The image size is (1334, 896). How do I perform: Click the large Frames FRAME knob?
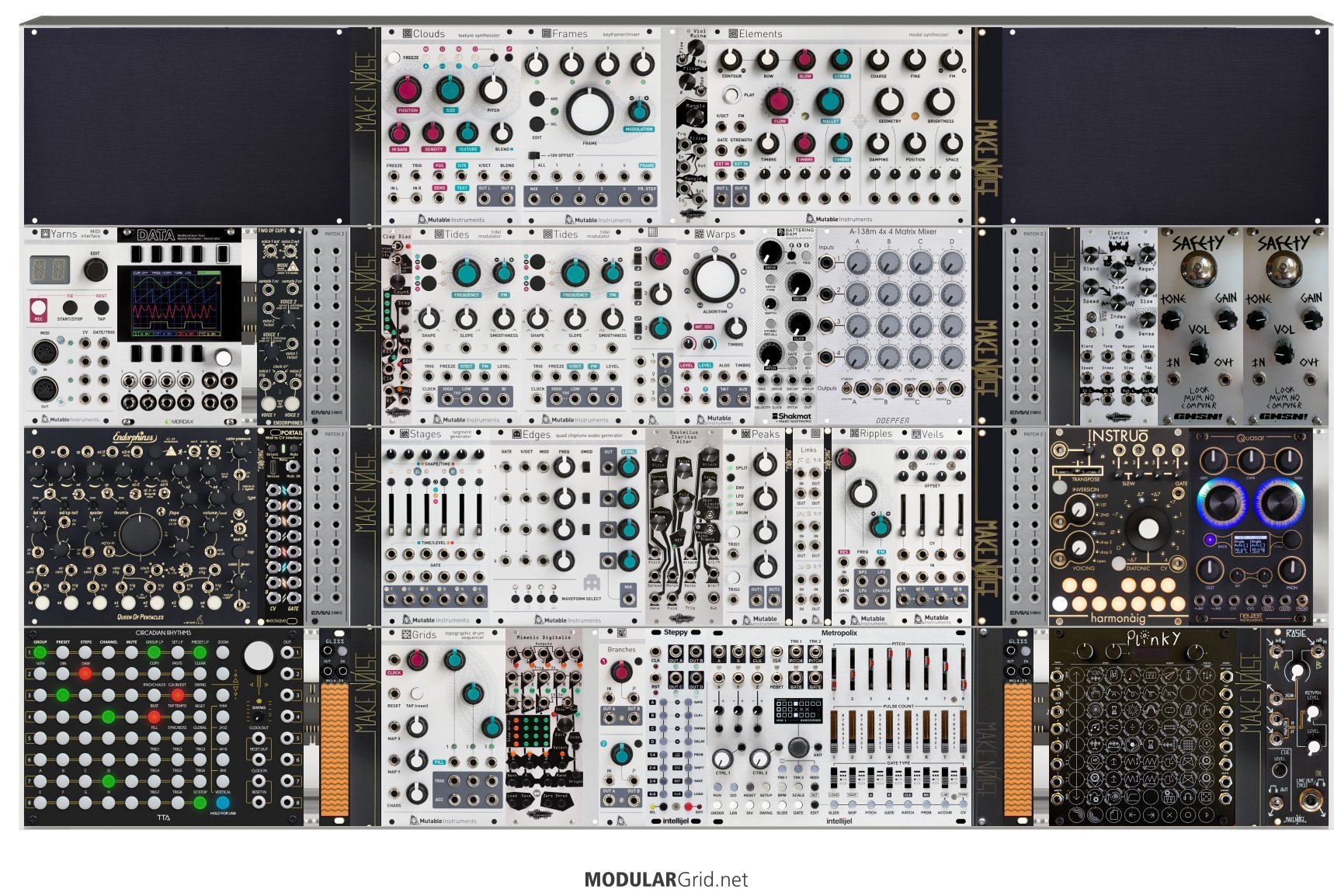pyautogui.click(x=590, y=112)
